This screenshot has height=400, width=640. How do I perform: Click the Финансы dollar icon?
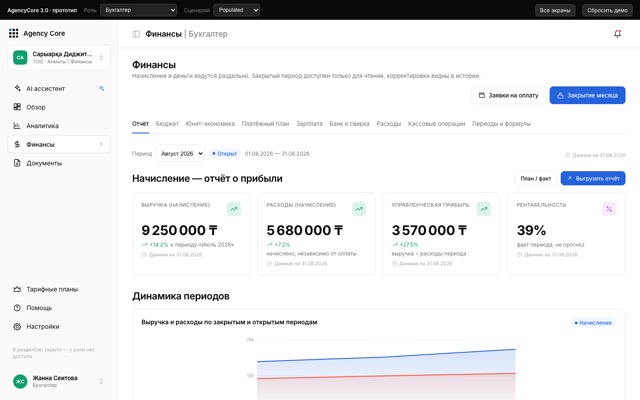[x=17, y=144]
